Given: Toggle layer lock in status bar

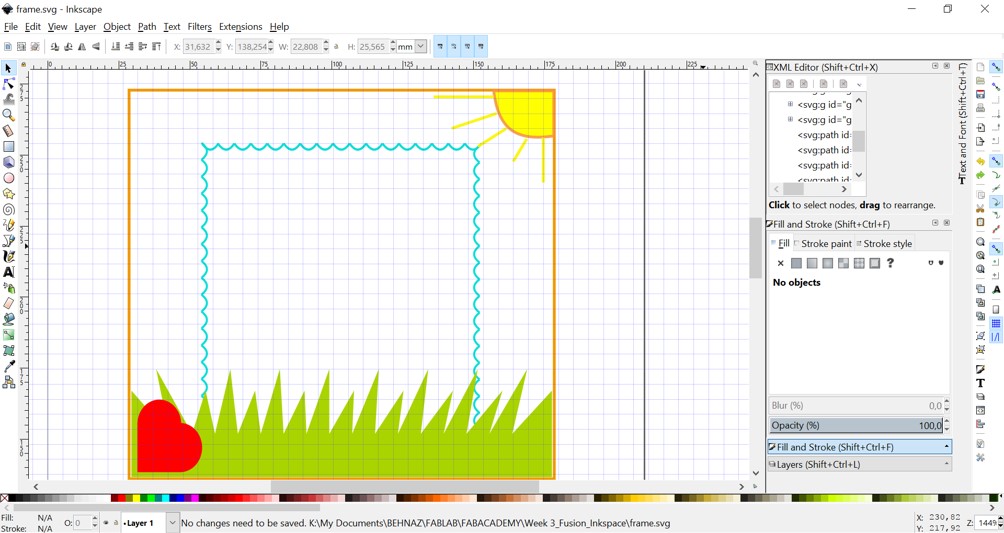Looking at the screenshot, I should (x=116, y=523).
